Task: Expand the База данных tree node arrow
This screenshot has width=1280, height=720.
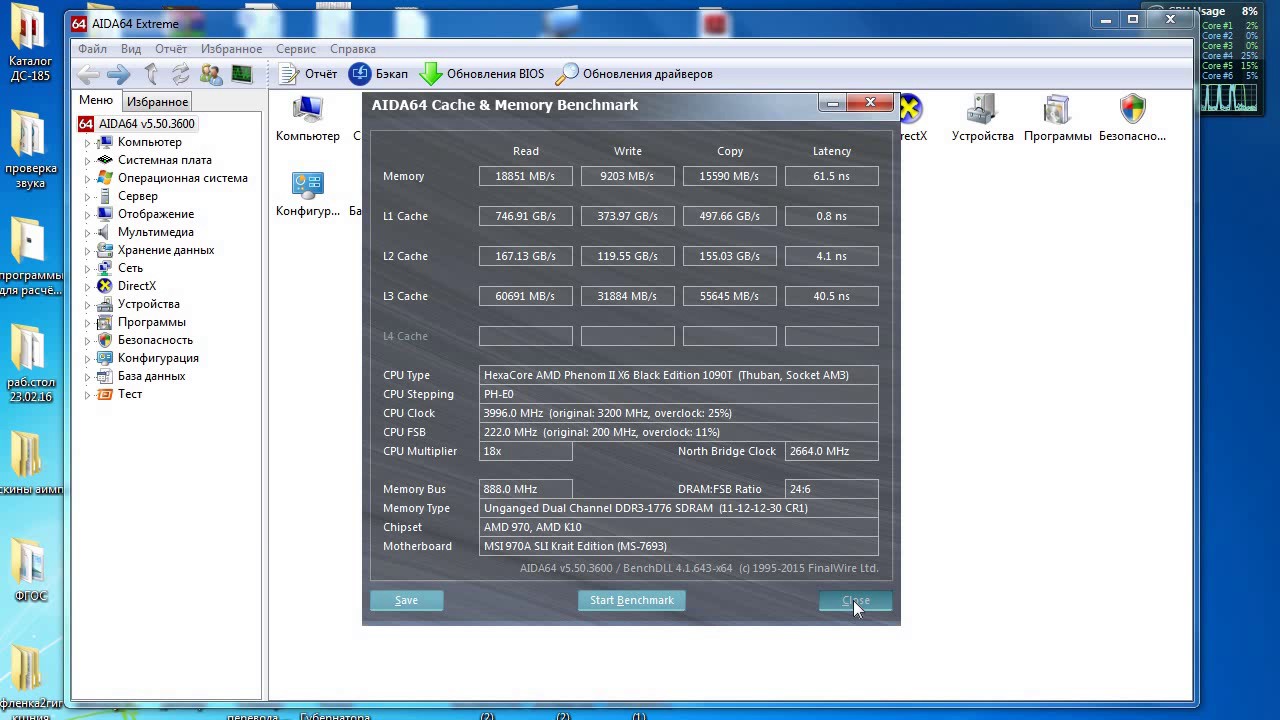Action: (x=87, y=377)
